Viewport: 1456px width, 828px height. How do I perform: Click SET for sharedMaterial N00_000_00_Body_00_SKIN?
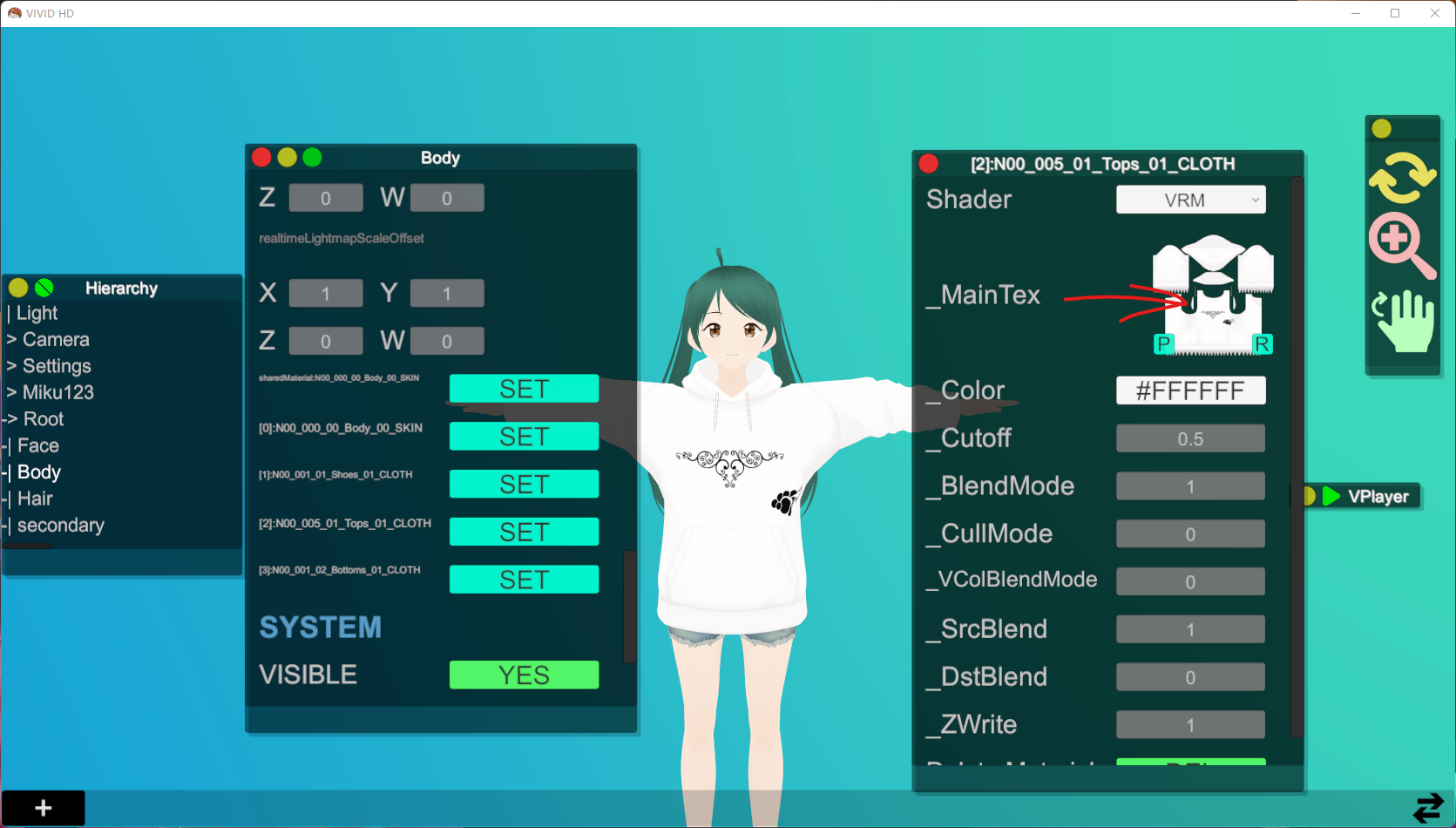pos(524,389)
